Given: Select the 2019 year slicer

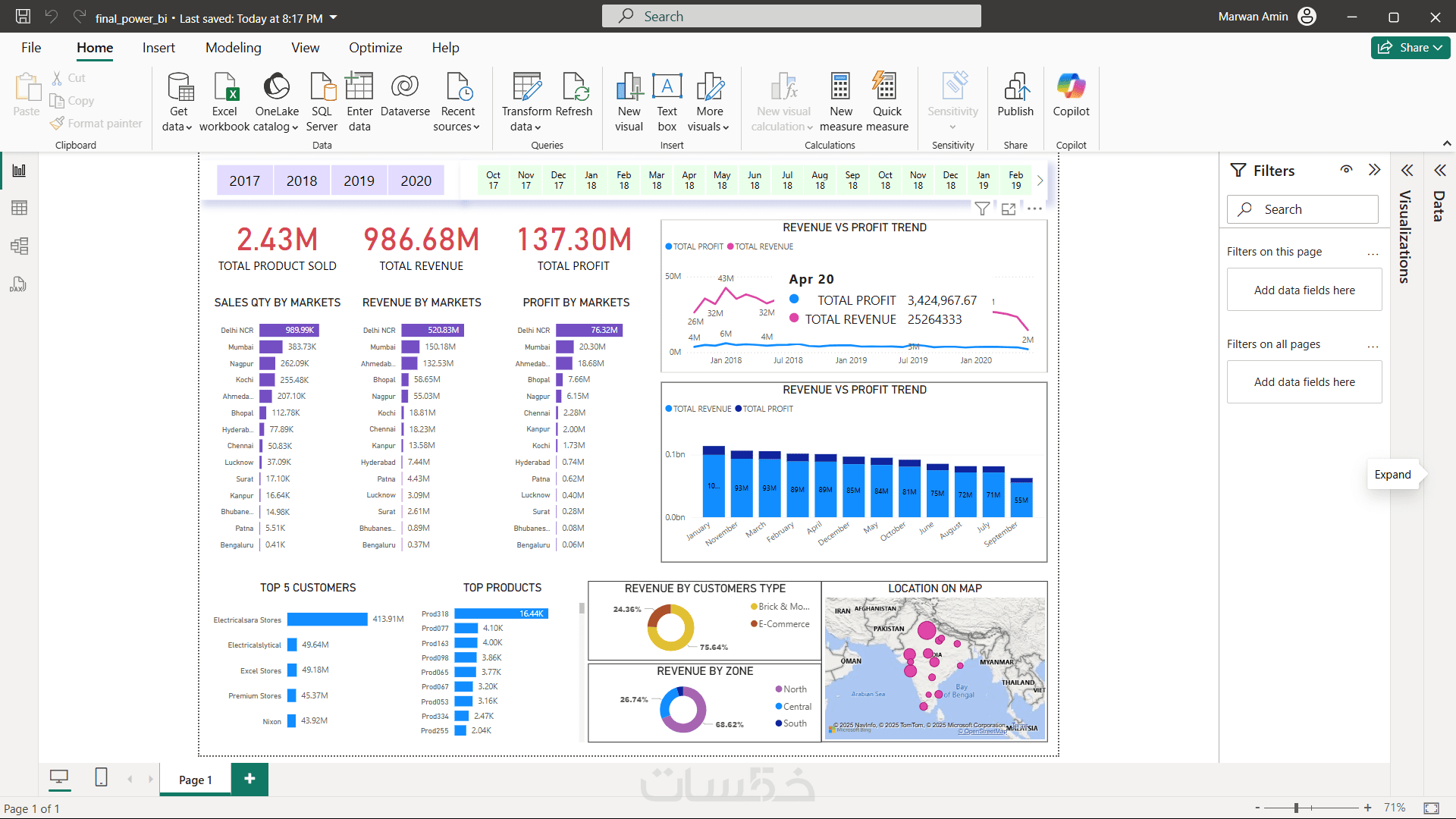Looking at the screenshot, I should point(359,180).
